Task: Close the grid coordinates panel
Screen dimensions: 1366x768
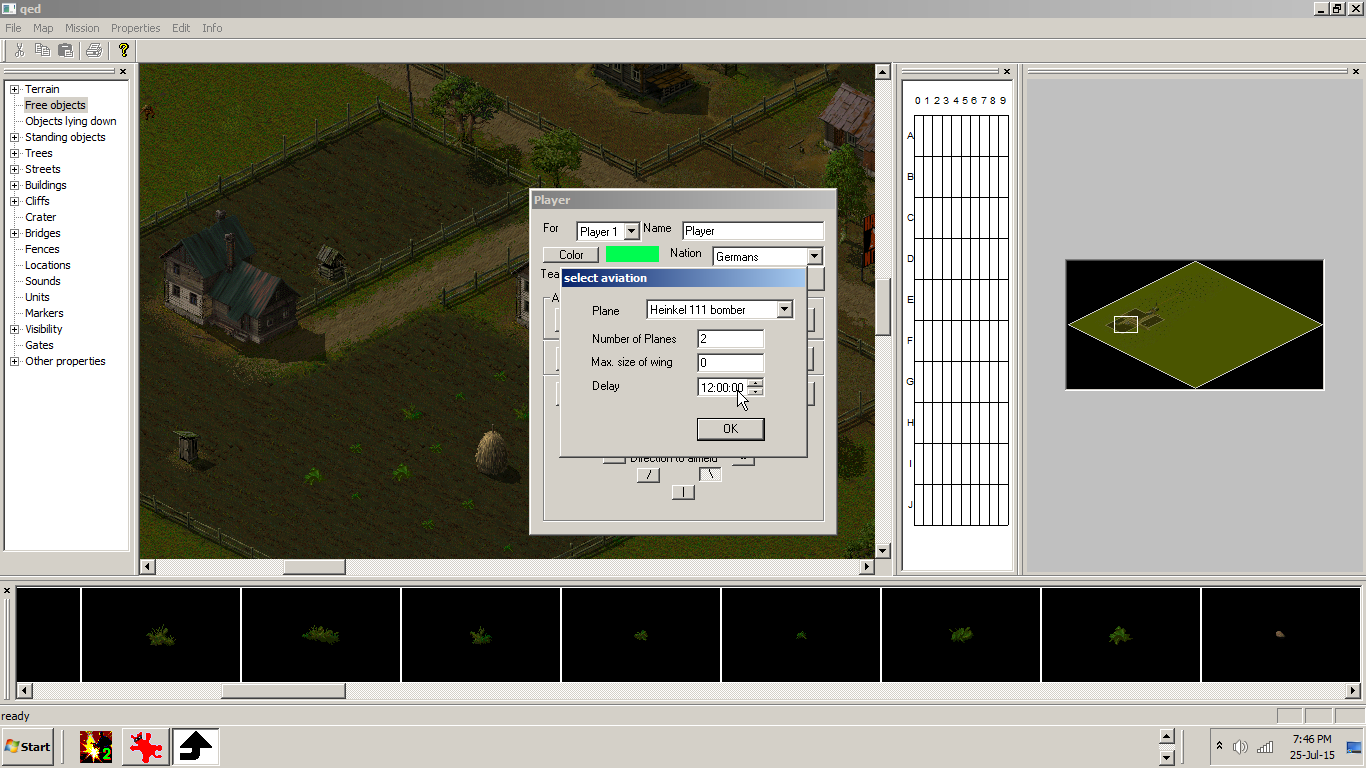Action: 1007,72
